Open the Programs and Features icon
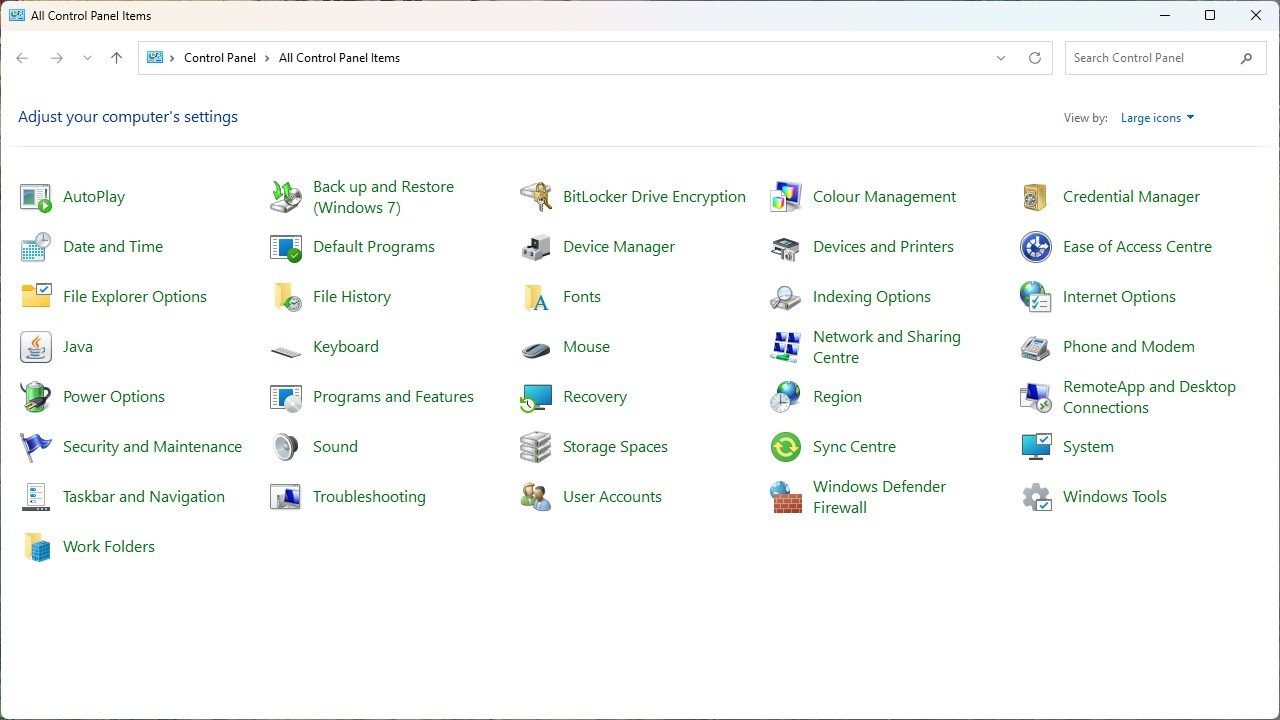 click(x=286, y=397)
